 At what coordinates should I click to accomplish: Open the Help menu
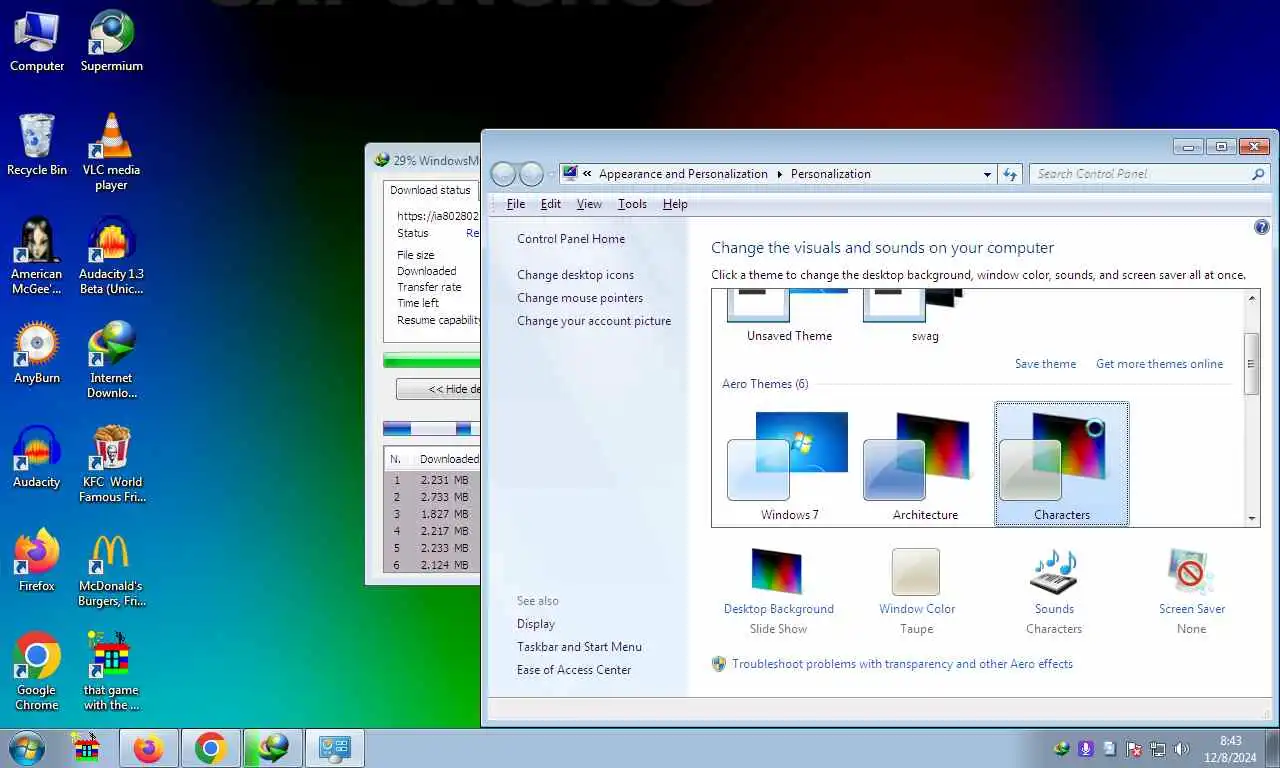(x=675, y=204)
